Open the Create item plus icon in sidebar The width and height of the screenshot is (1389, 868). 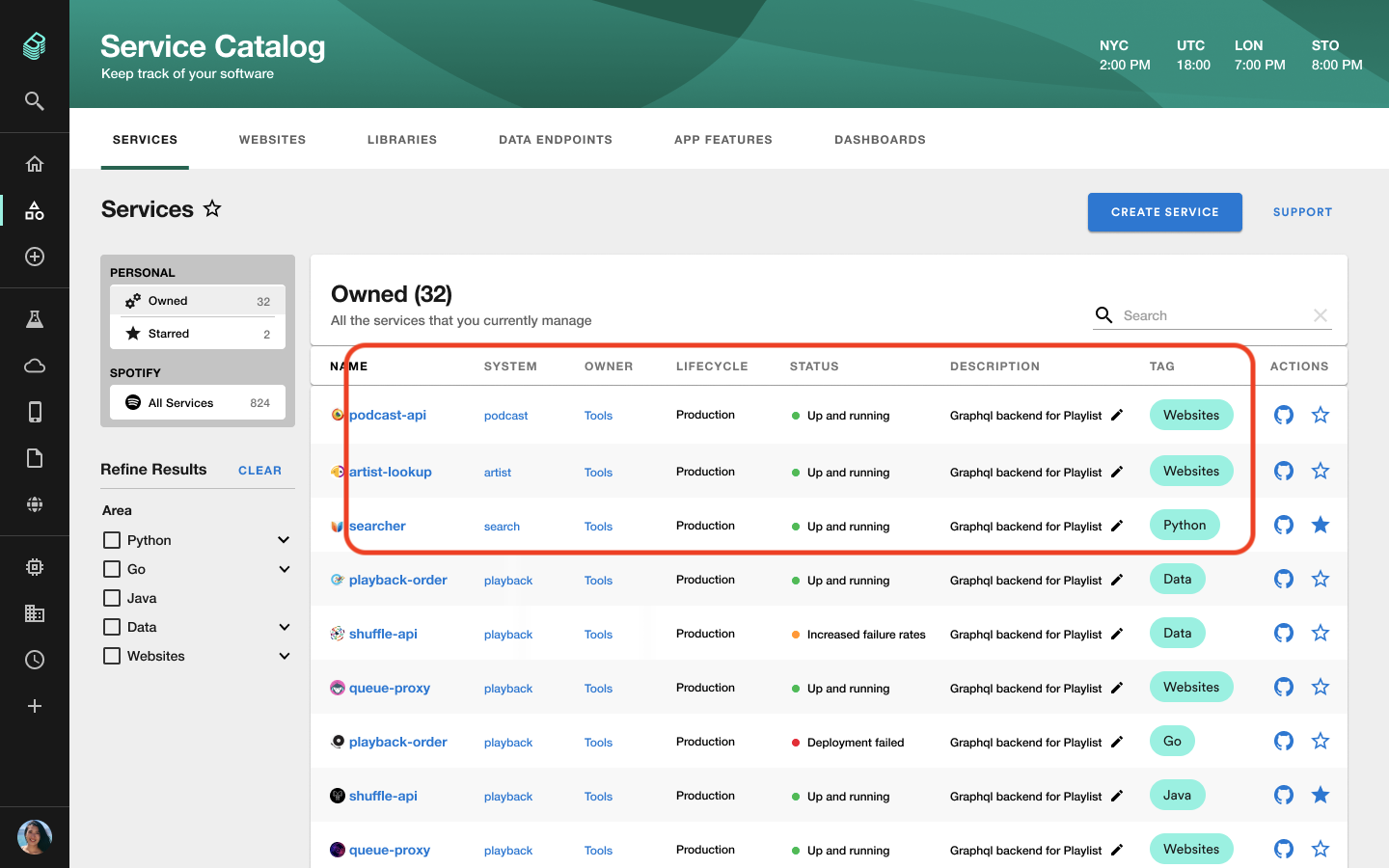[35, 257]
